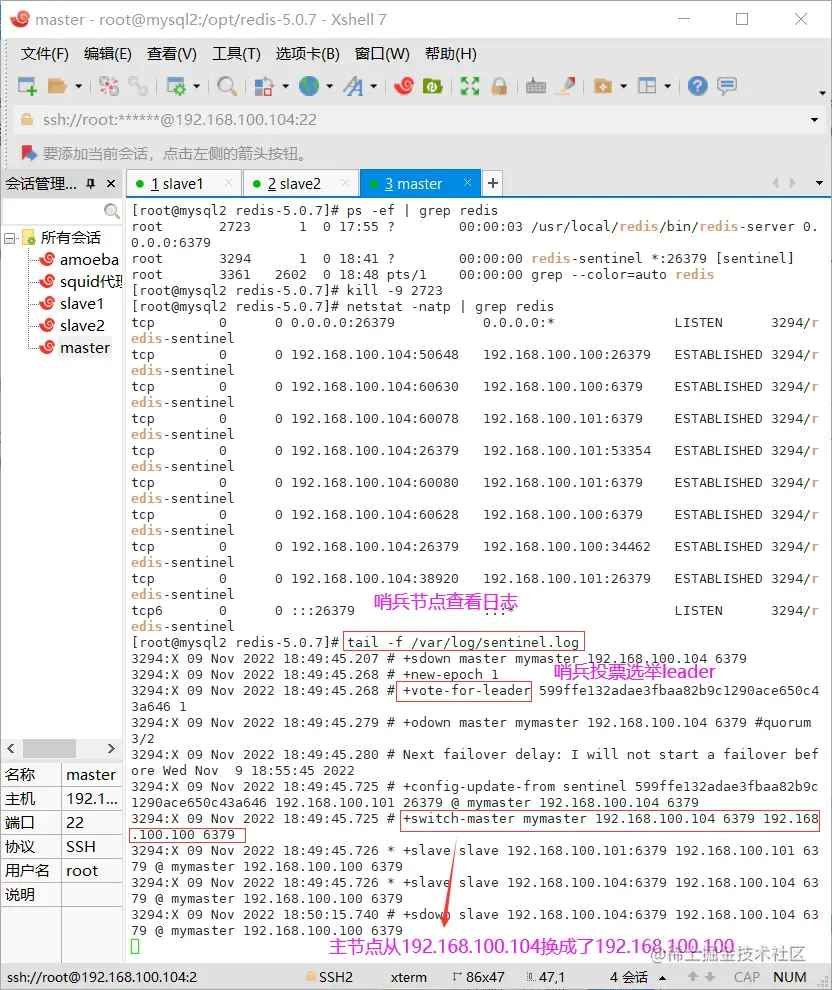
Task: Add a new tab with plus button
Action: [x=493, y=183]
